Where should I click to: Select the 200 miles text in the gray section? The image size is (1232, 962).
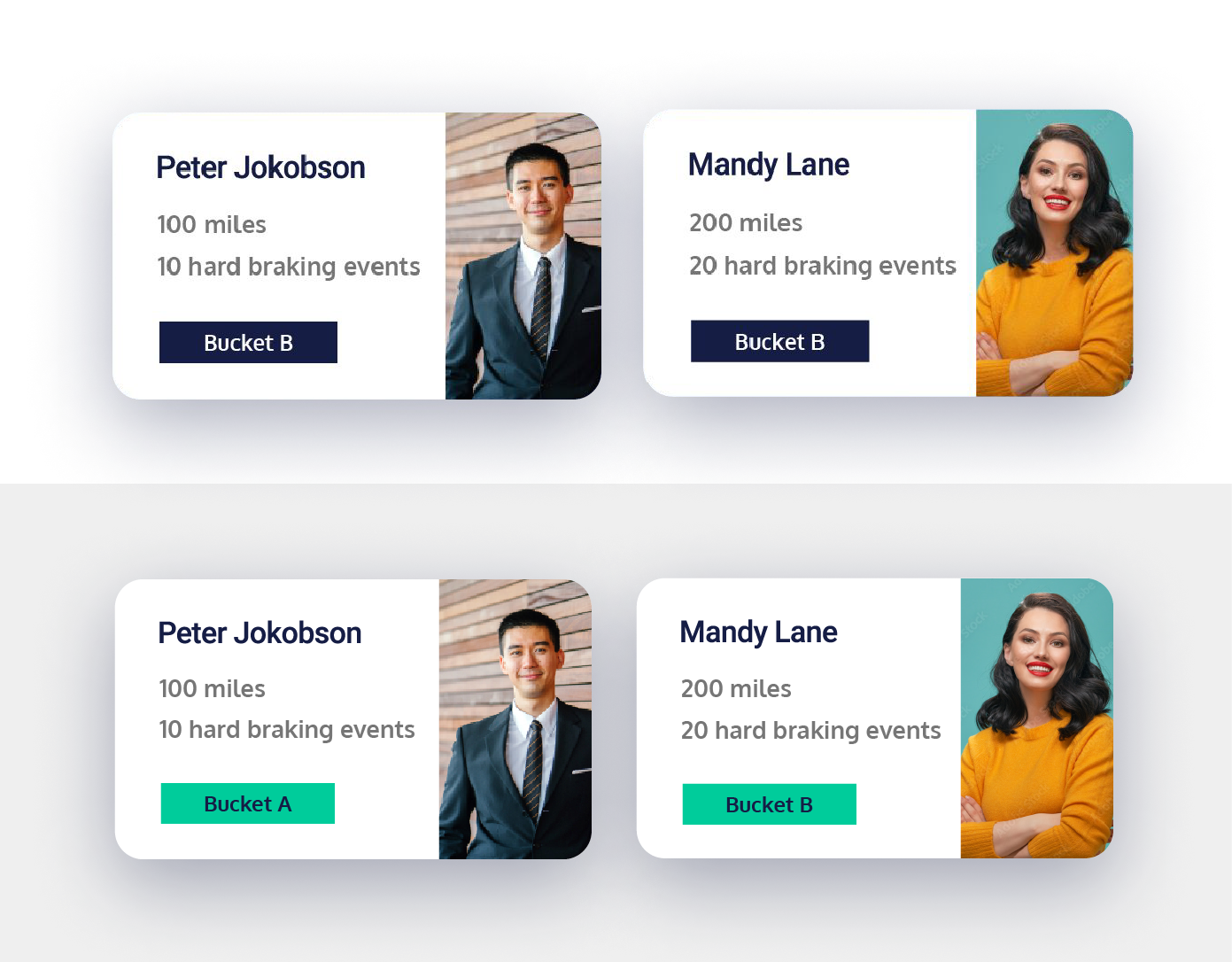pos(736,688)
